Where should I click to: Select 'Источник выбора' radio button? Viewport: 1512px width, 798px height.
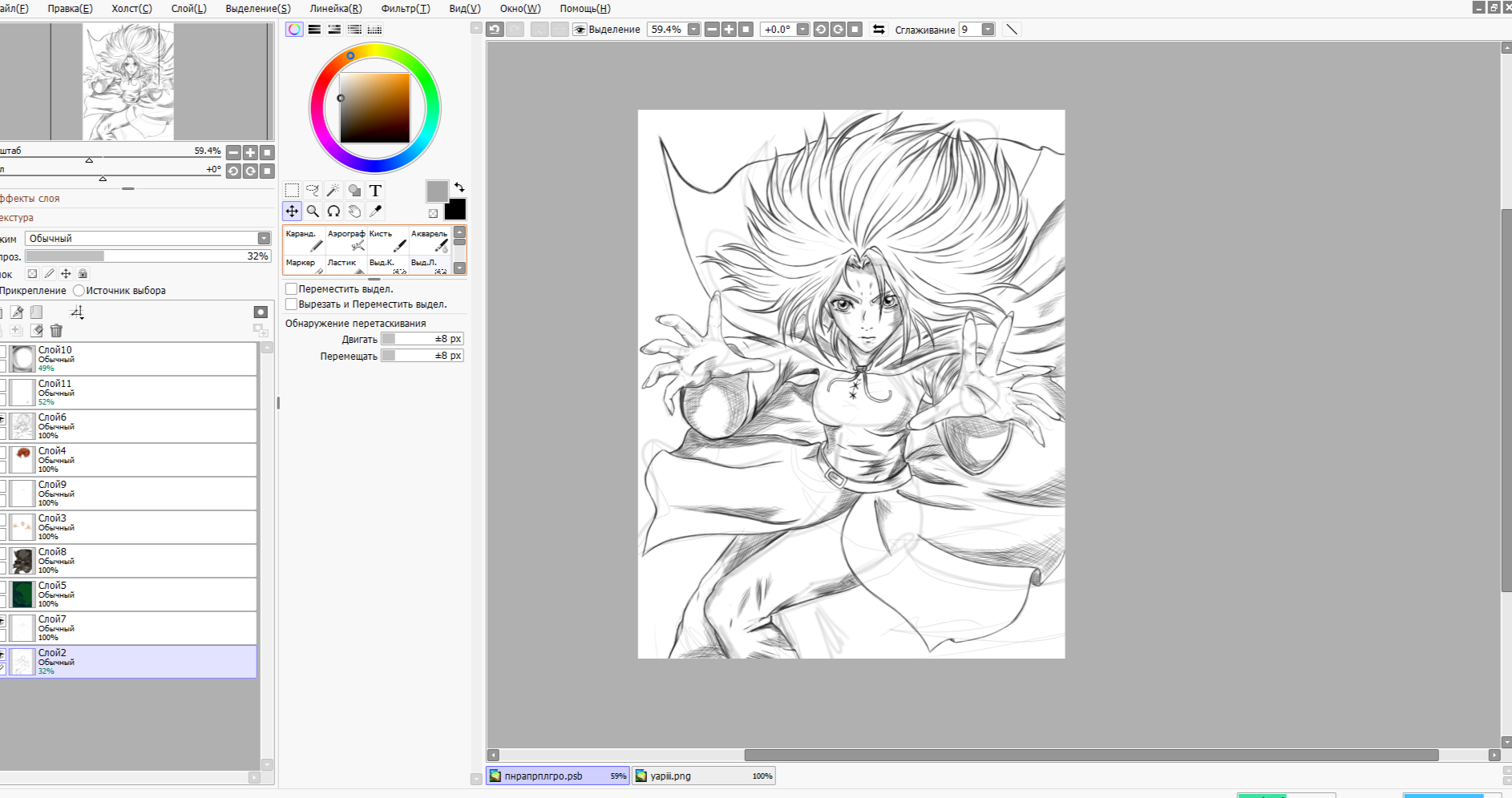[x=79, y=291]
